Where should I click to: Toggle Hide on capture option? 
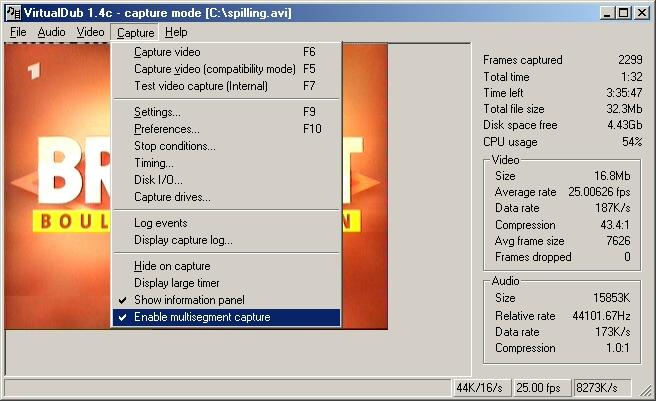[171, 266]
